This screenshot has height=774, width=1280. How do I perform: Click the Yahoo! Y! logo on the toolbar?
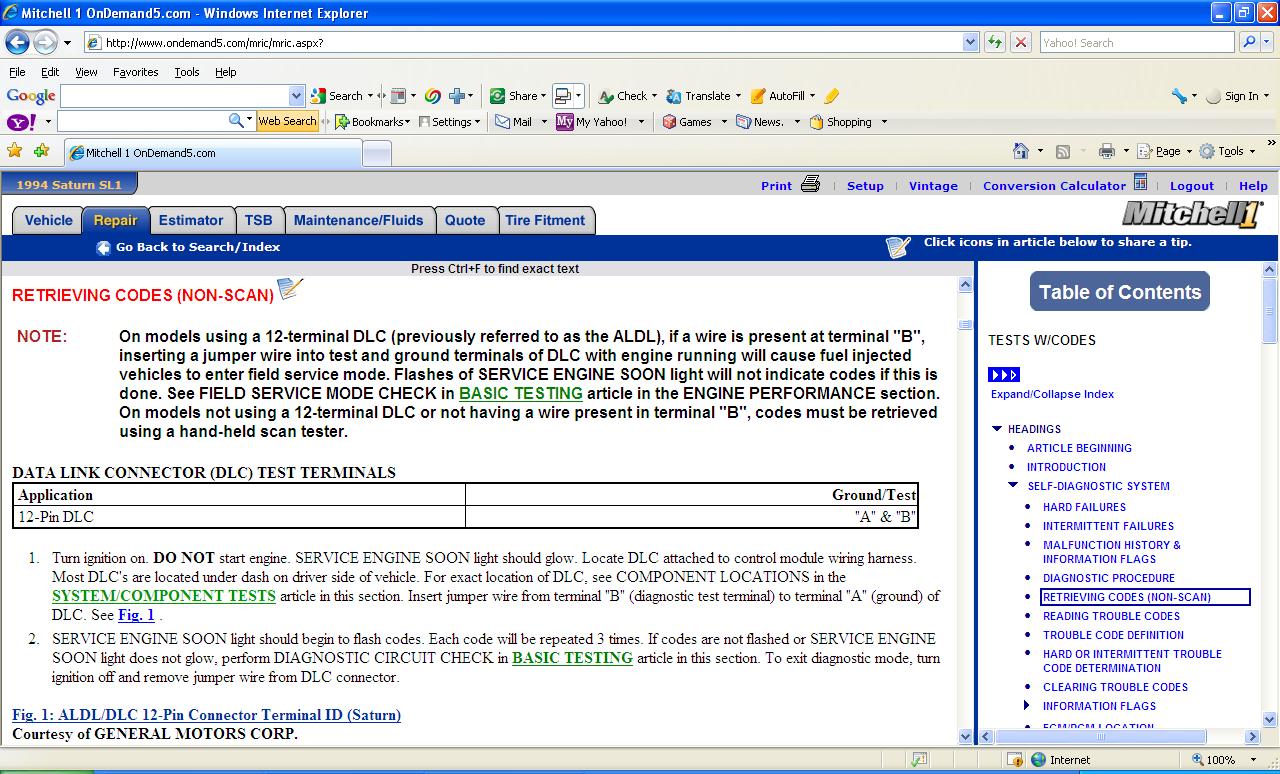(21, 122)
